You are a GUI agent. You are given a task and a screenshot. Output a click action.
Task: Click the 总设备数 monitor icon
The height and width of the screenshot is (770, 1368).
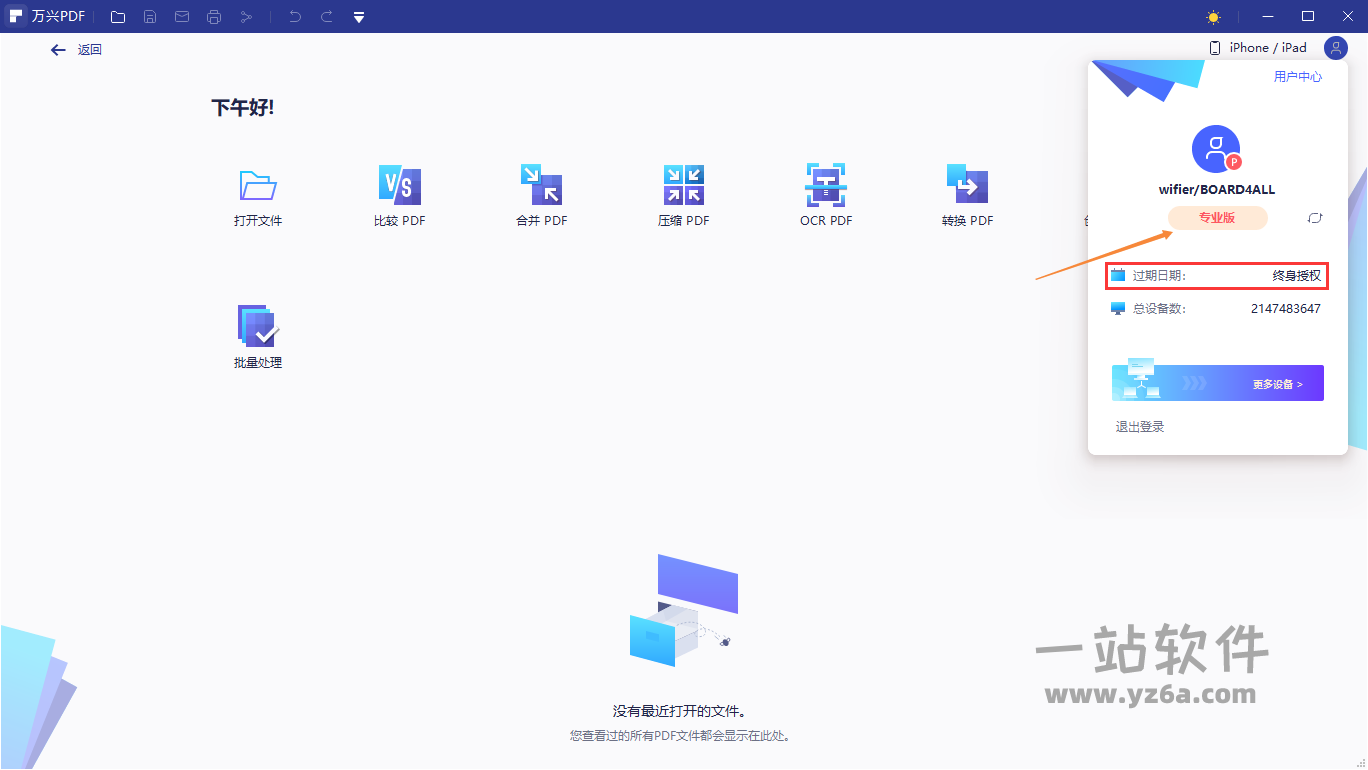1118,309
